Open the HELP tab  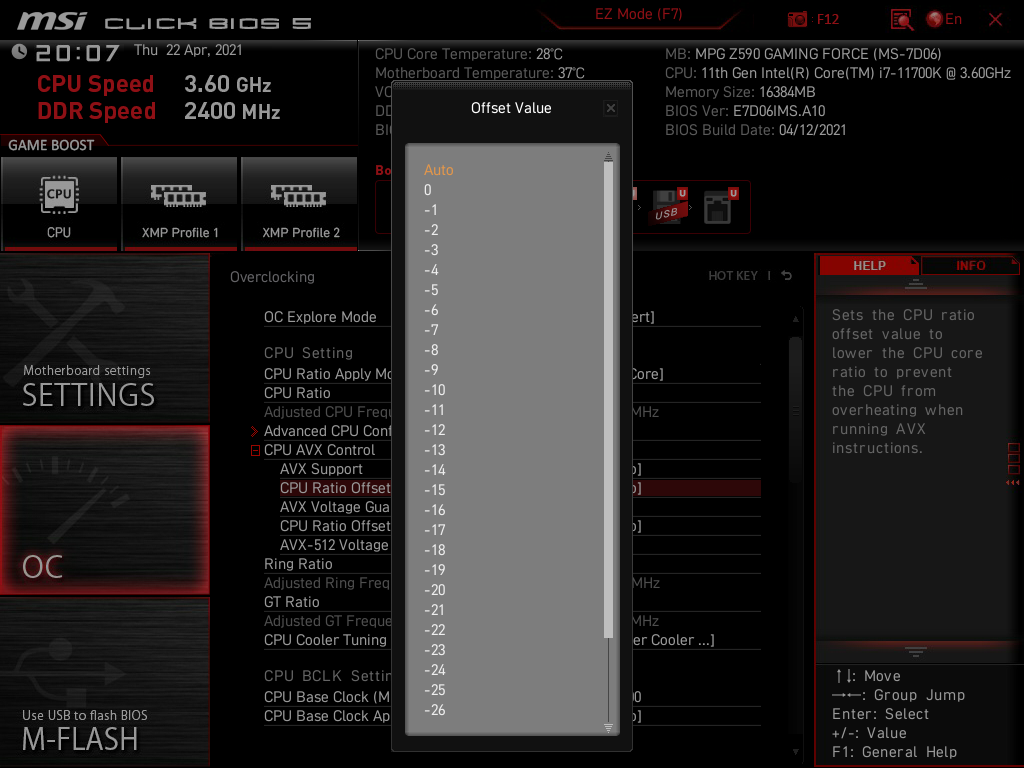click(869, 266)
